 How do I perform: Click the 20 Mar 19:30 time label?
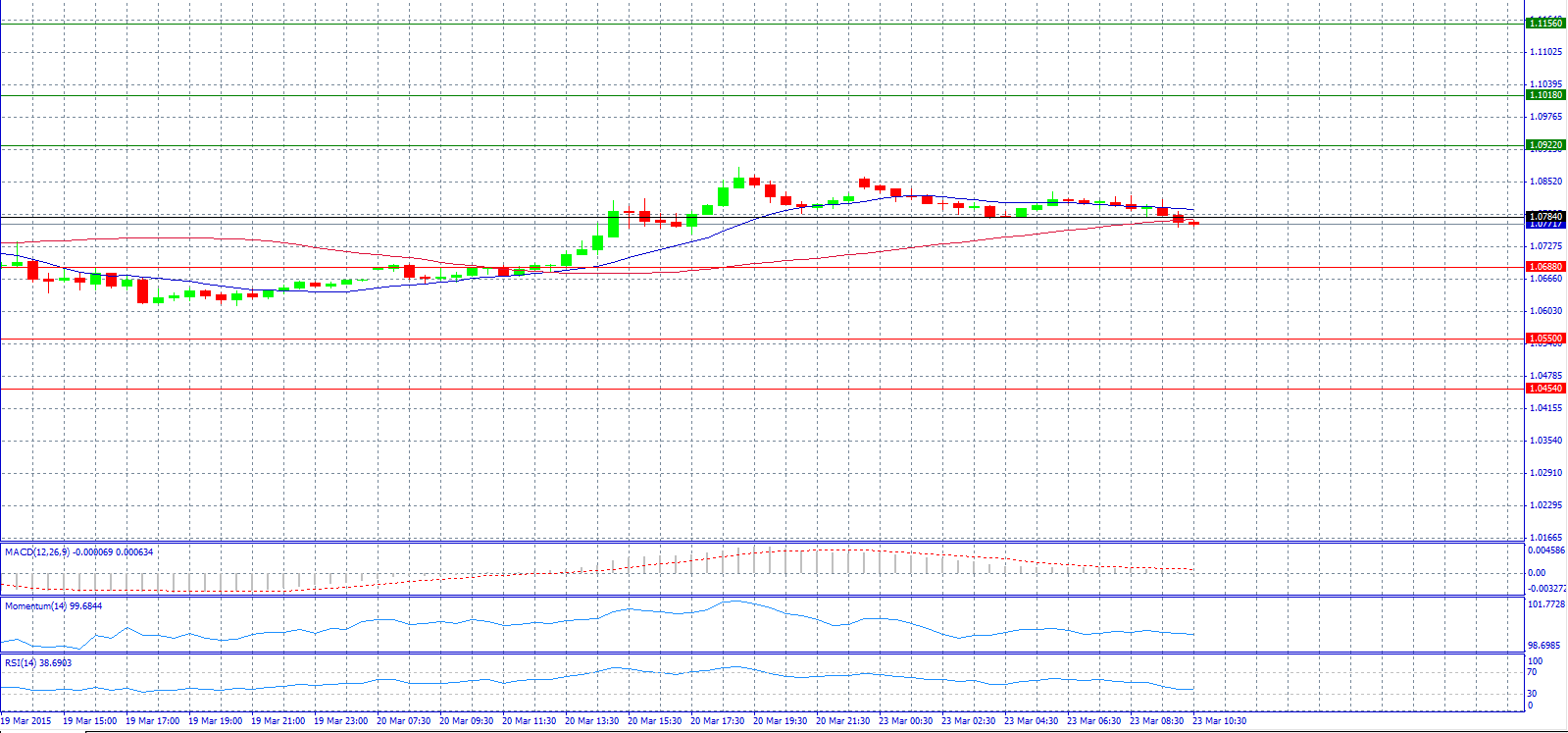pyautogui.click(x=781, y=721)
